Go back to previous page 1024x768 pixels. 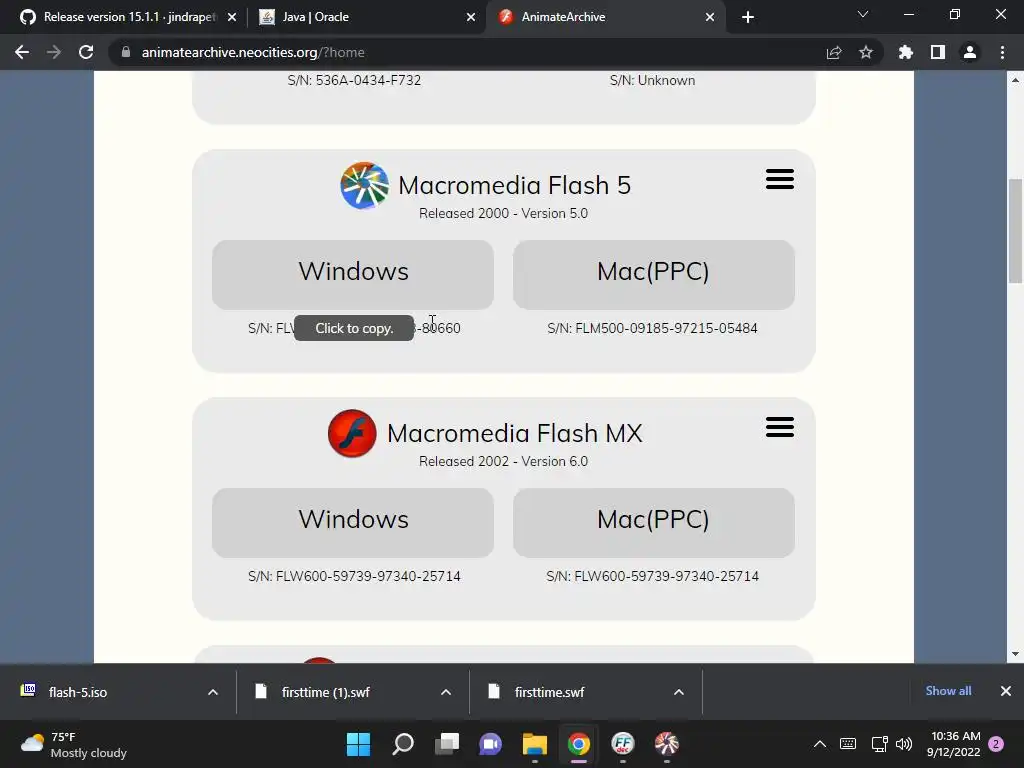[22, 52]
